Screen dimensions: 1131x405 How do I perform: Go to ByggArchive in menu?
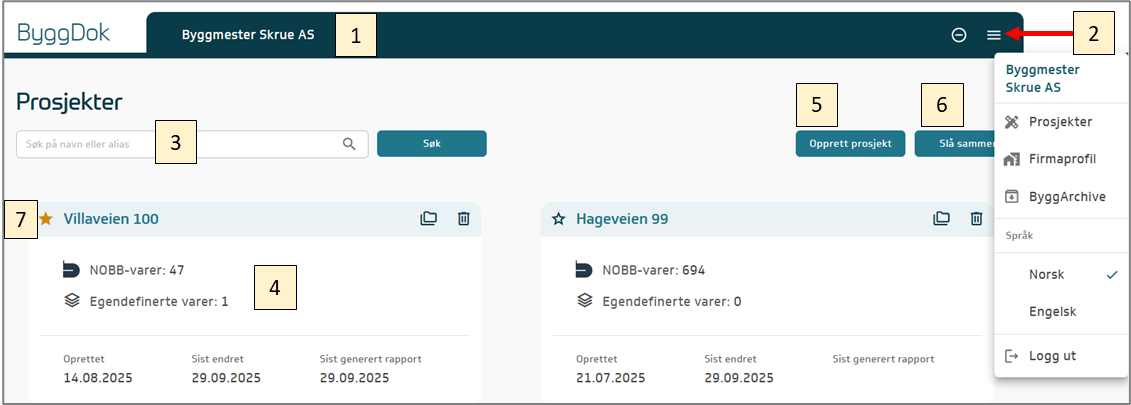1066,196
